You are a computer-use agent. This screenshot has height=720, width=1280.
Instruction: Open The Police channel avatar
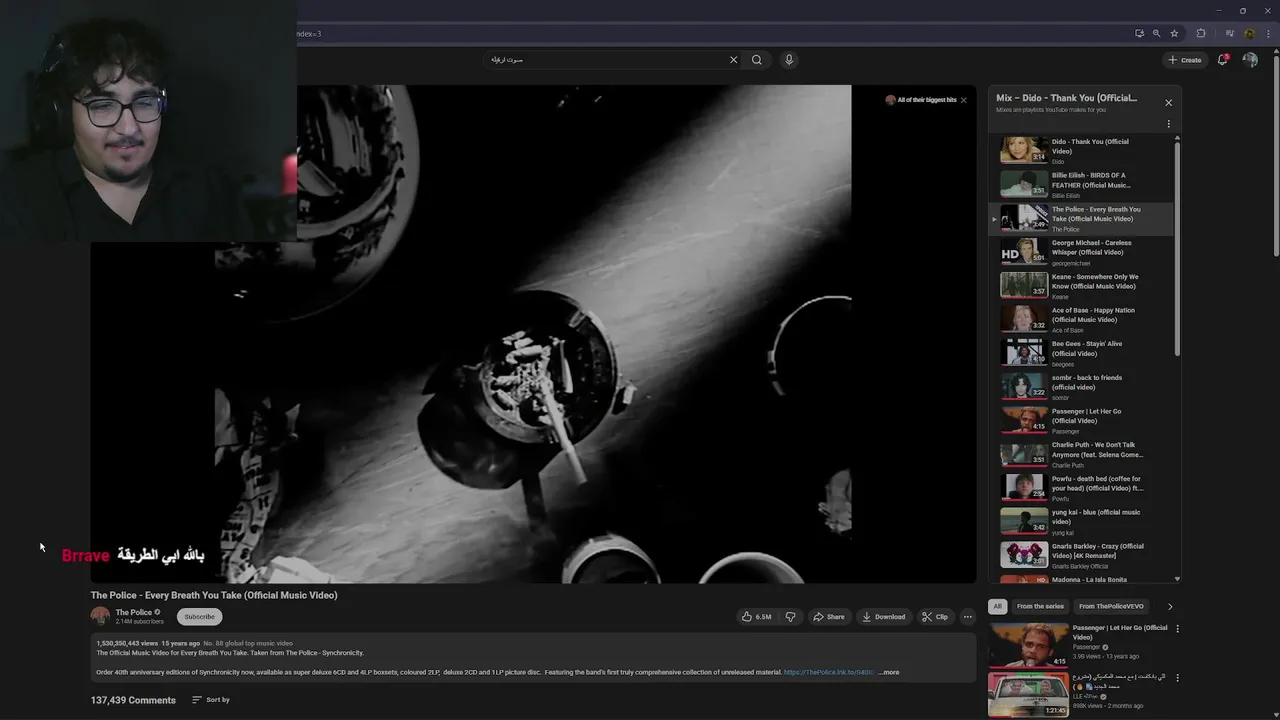click(100, 616)
